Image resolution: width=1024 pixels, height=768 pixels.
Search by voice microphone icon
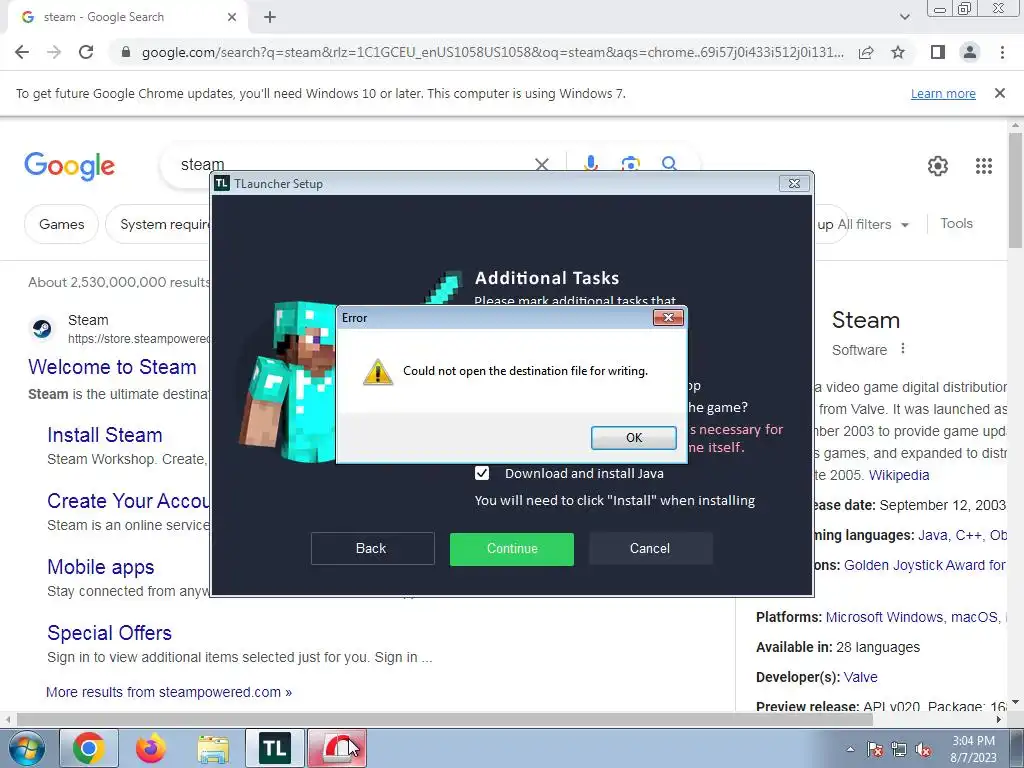[x=591, y=163]
